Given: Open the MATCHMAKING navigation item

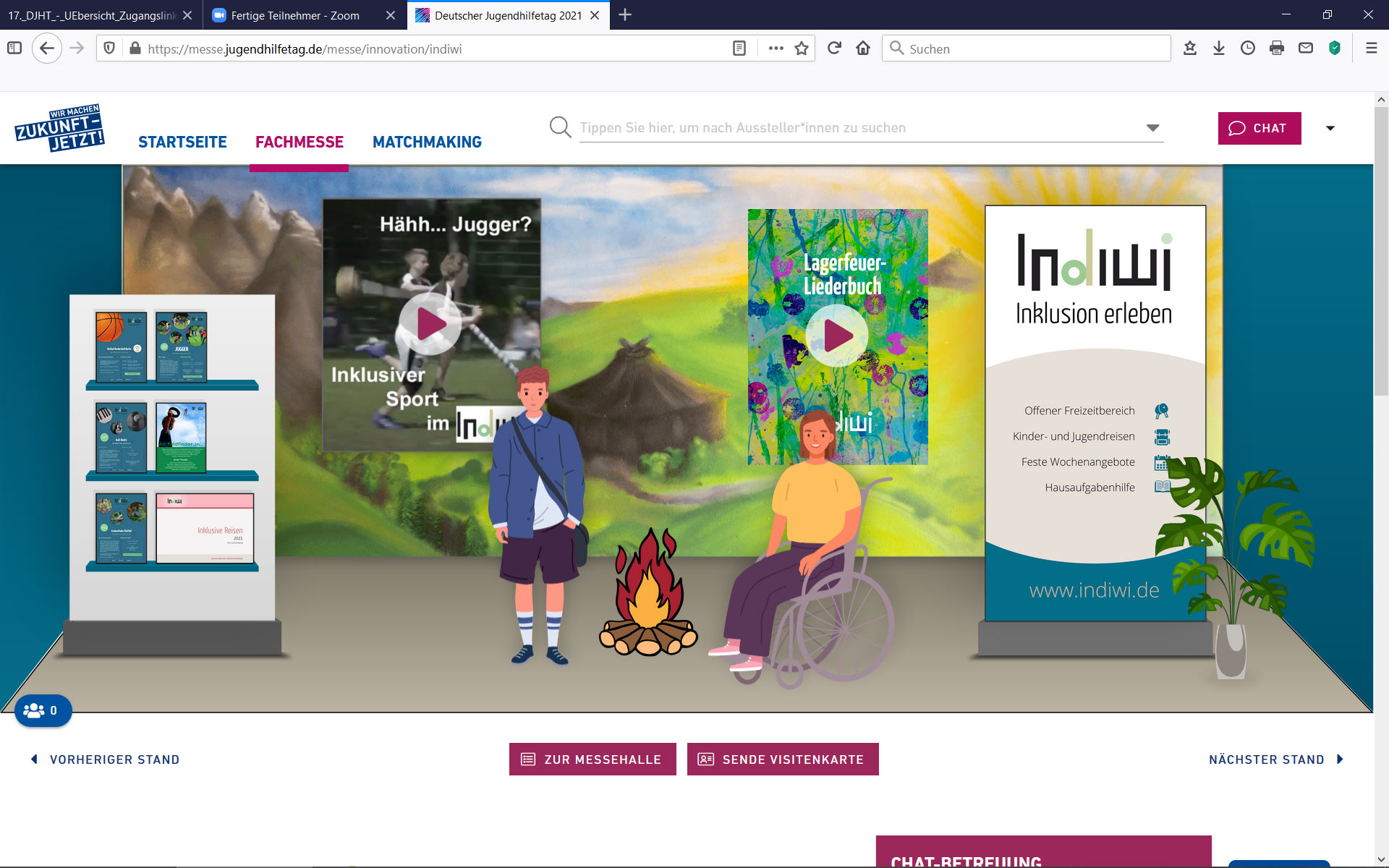Looking at the screenshot, I should 427,142.
